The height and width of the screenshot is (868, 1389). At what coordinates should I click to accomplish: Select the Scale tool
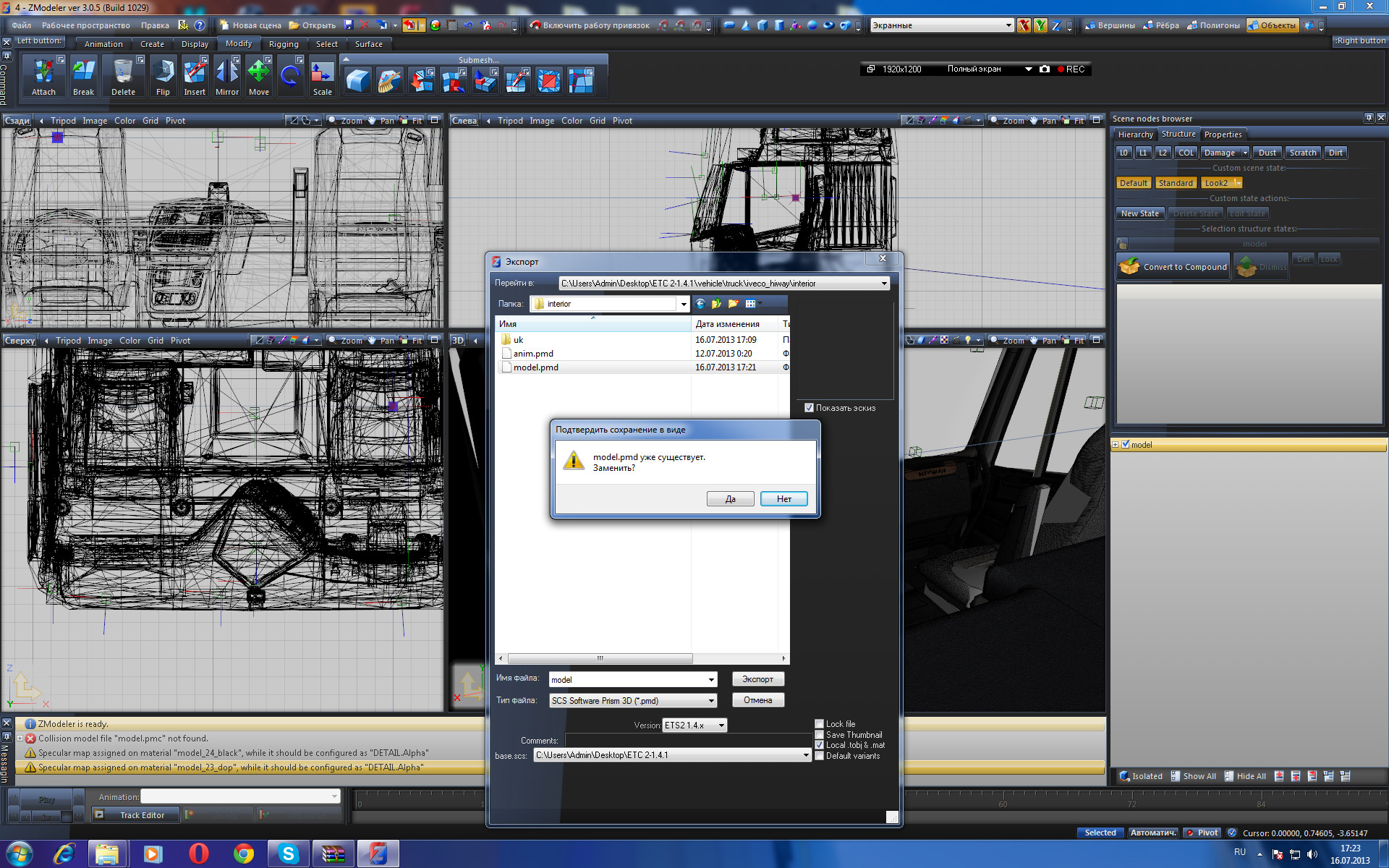tap(322, 73)
